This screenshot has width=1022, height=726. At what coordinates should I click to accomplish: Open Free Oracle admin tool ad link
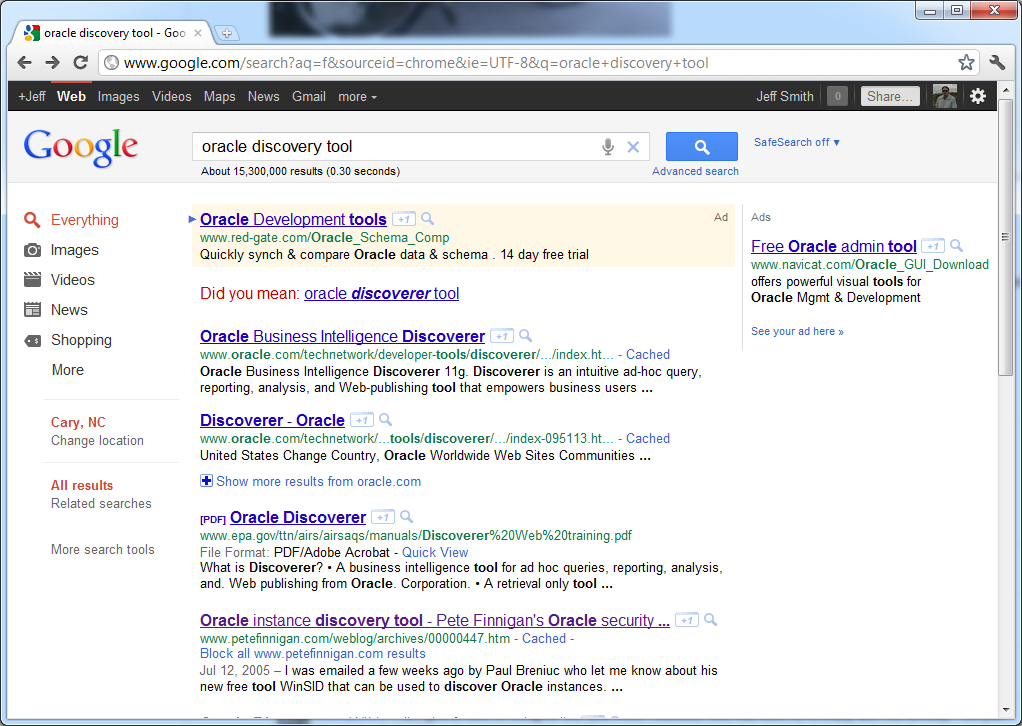click(x=834, y=246)
